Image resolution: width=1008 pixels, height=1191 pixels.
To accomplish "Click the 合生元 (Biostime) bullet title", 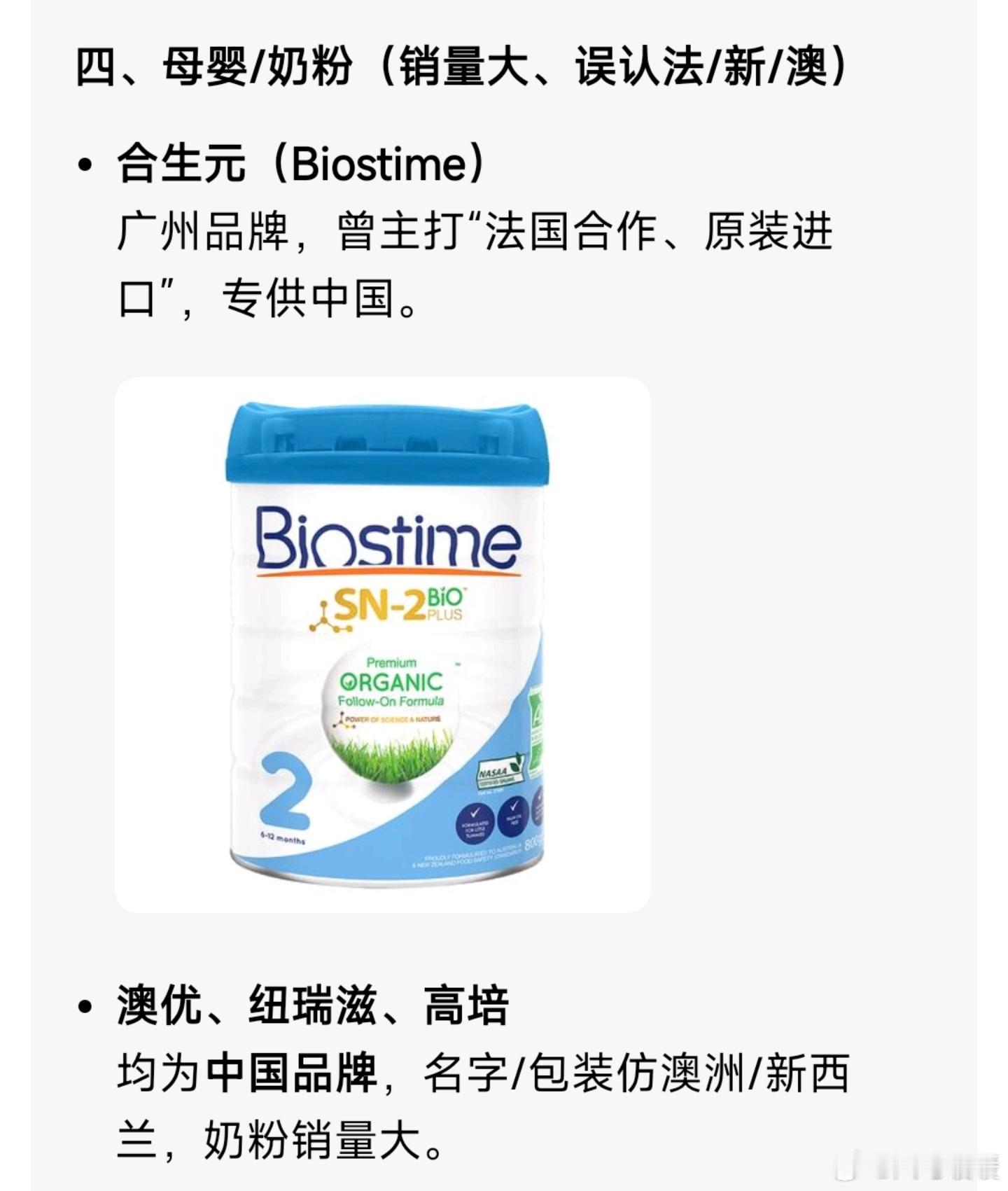I will coord(302,164).
